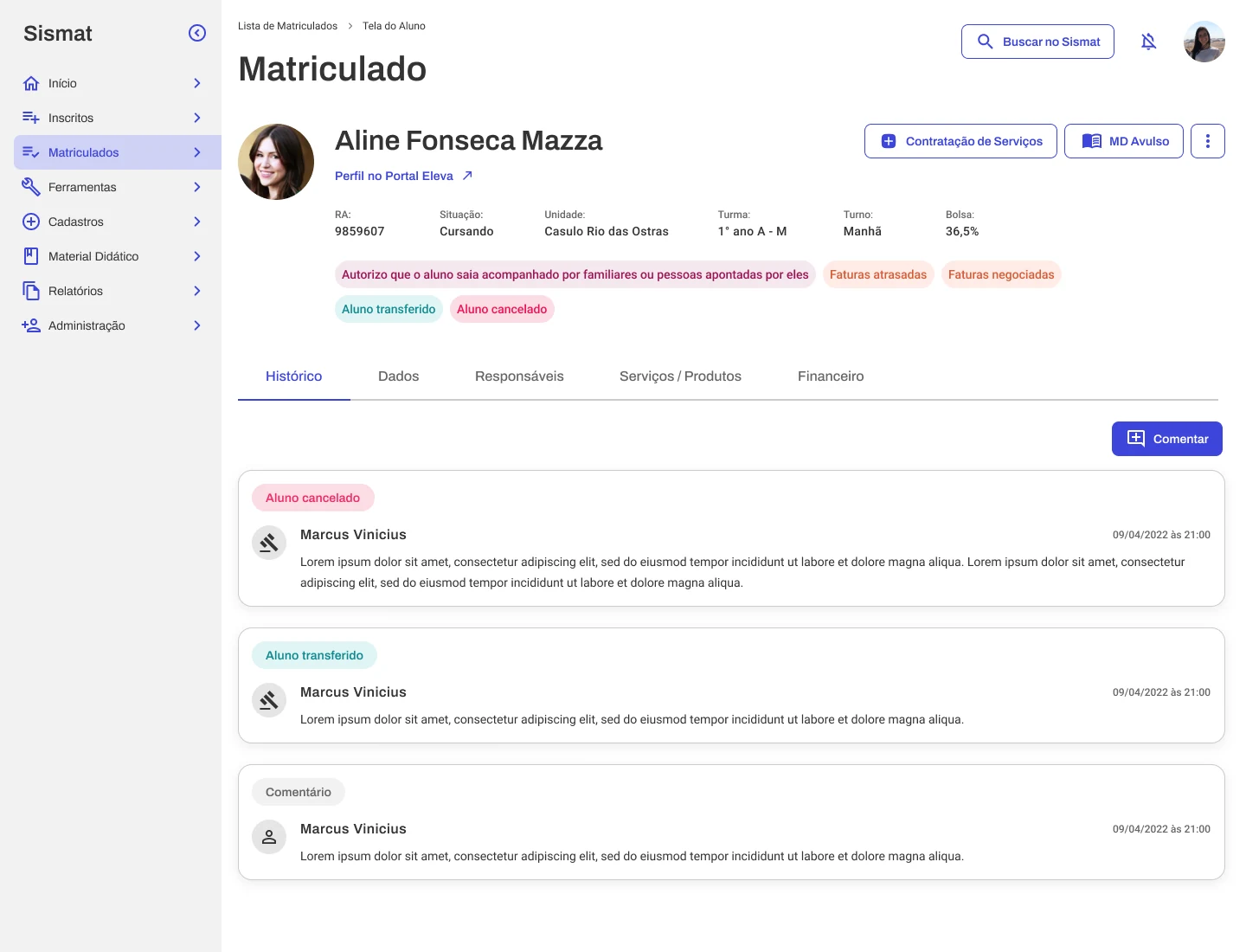Click the Sismat logo text
Image resolution: width=1246 pixels, height=952 pixels.
[58, 33]
